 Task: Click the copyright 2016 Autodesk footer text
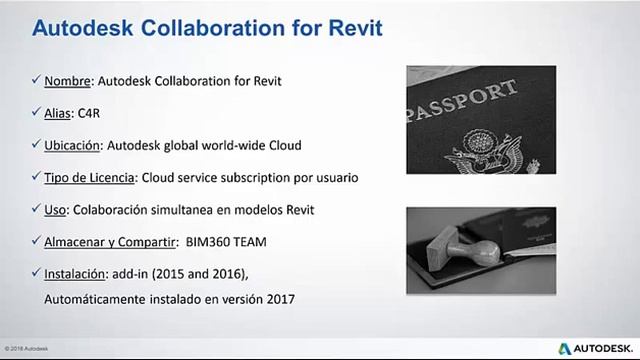coord(26,349)
